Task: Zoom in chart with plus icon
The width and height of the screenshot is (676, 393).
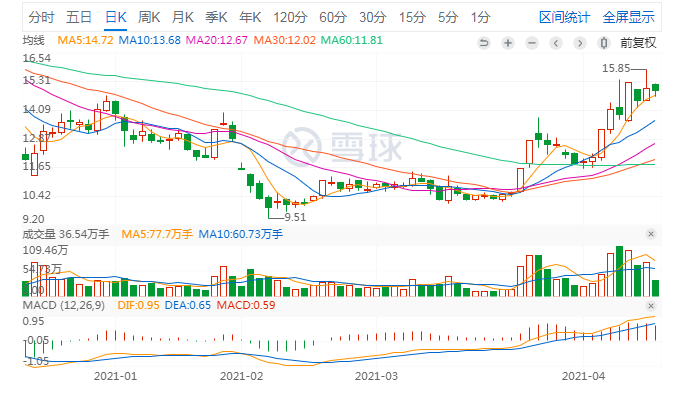Action: (x=508, y=43)
